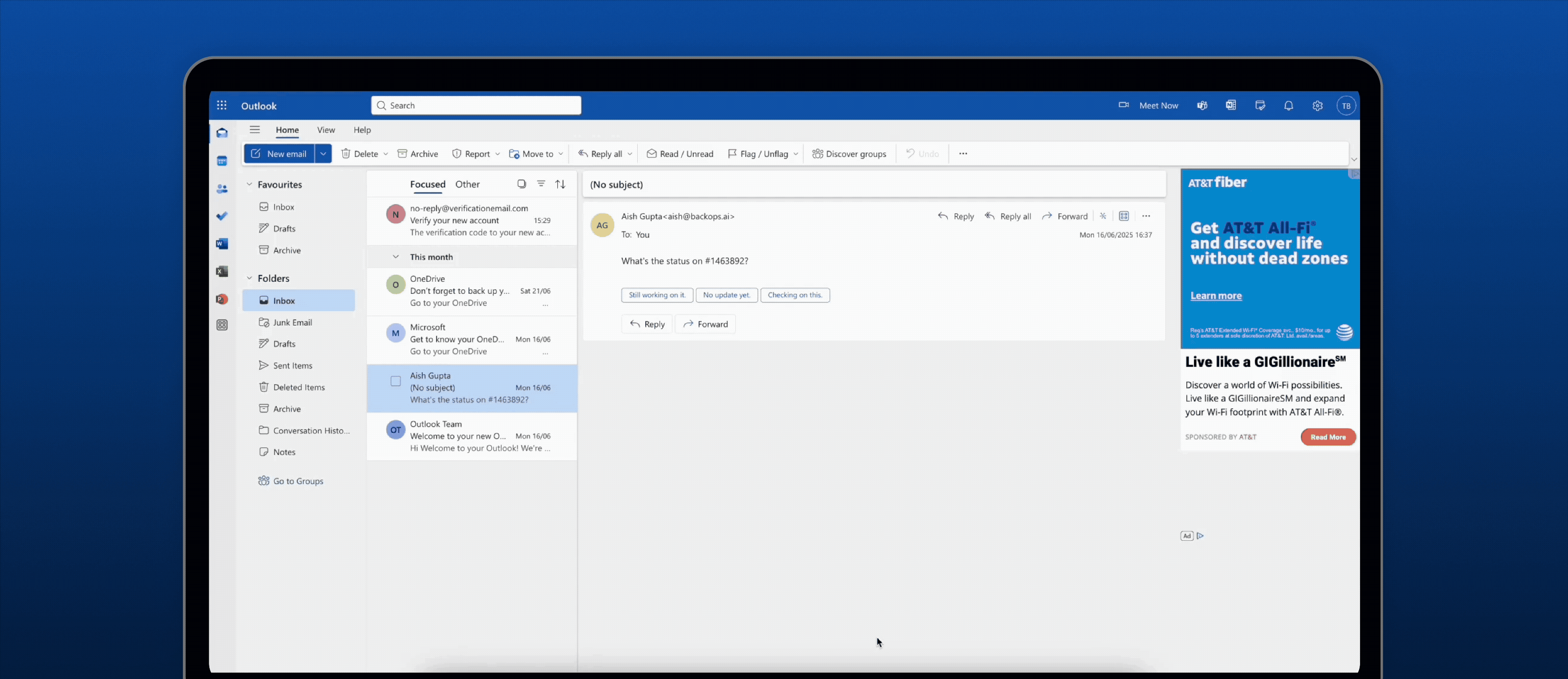Open More apps icon in rail

pos(222,325)
